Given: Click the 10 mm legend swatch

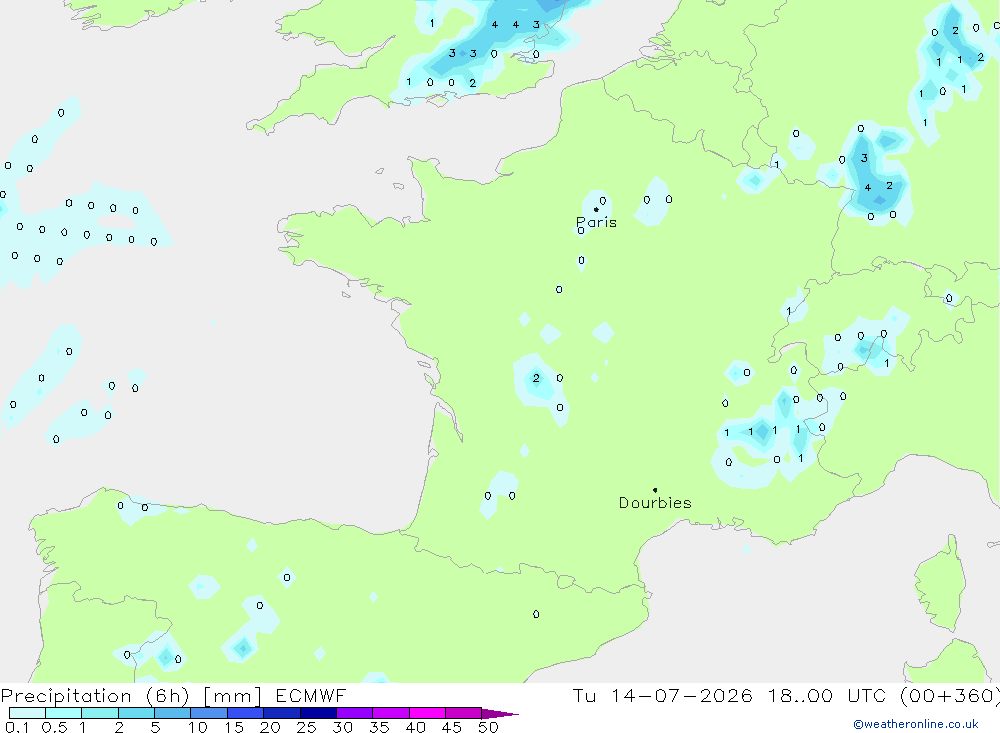Looking at the screenshot, I should (x=209, y=713).
